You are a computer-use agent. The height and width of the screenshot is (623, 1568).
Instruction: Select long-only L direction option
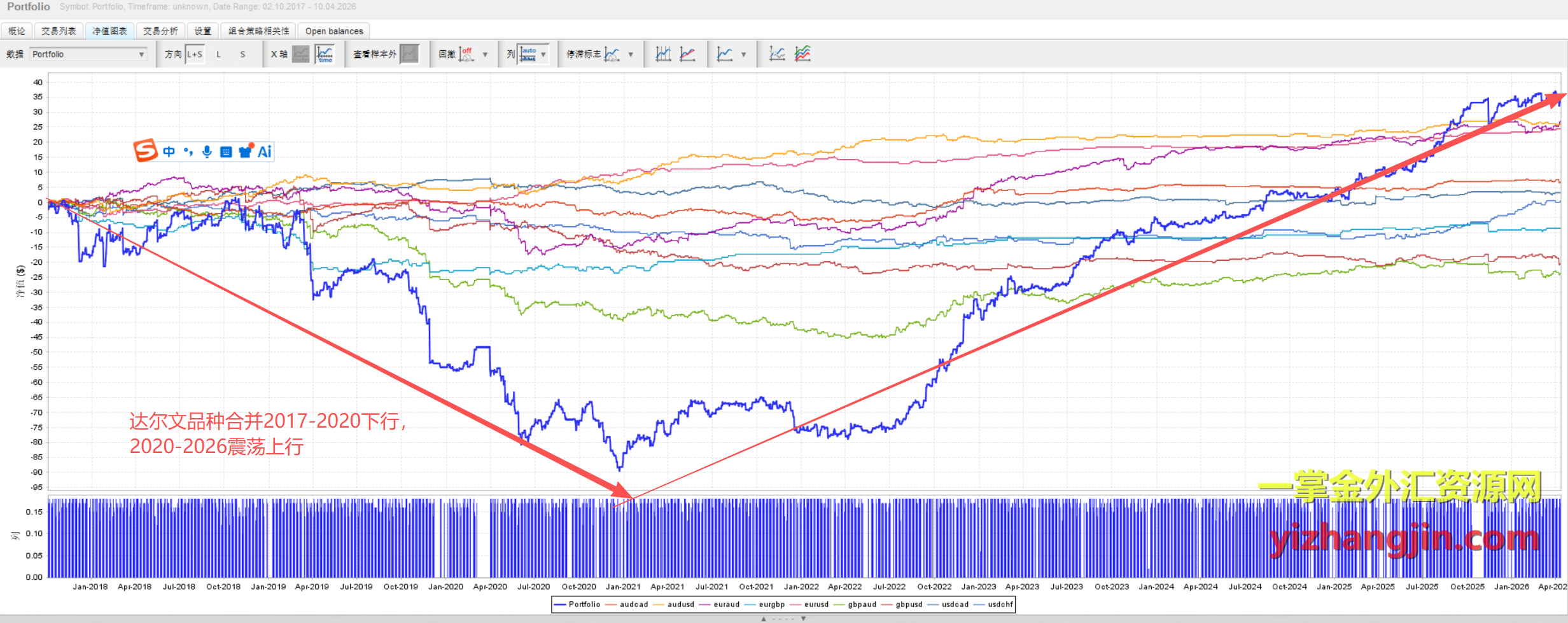[x=218, y=54]
